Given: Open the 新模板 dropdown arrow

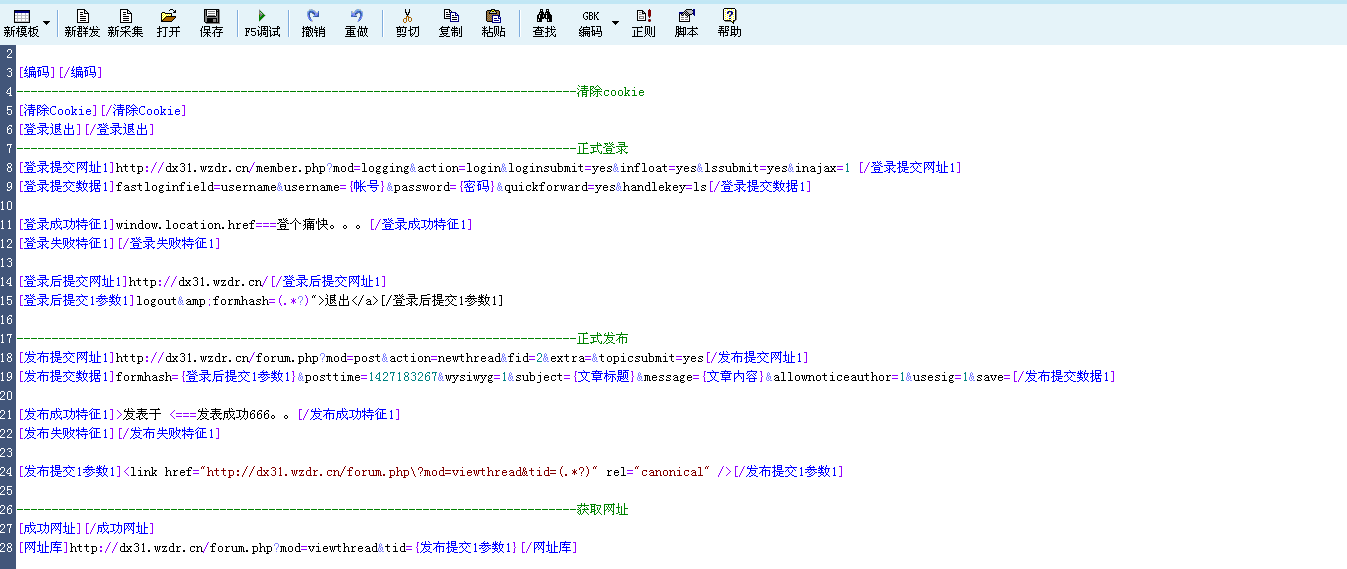Looking at the screenshot, I should (x=47, y=22).
